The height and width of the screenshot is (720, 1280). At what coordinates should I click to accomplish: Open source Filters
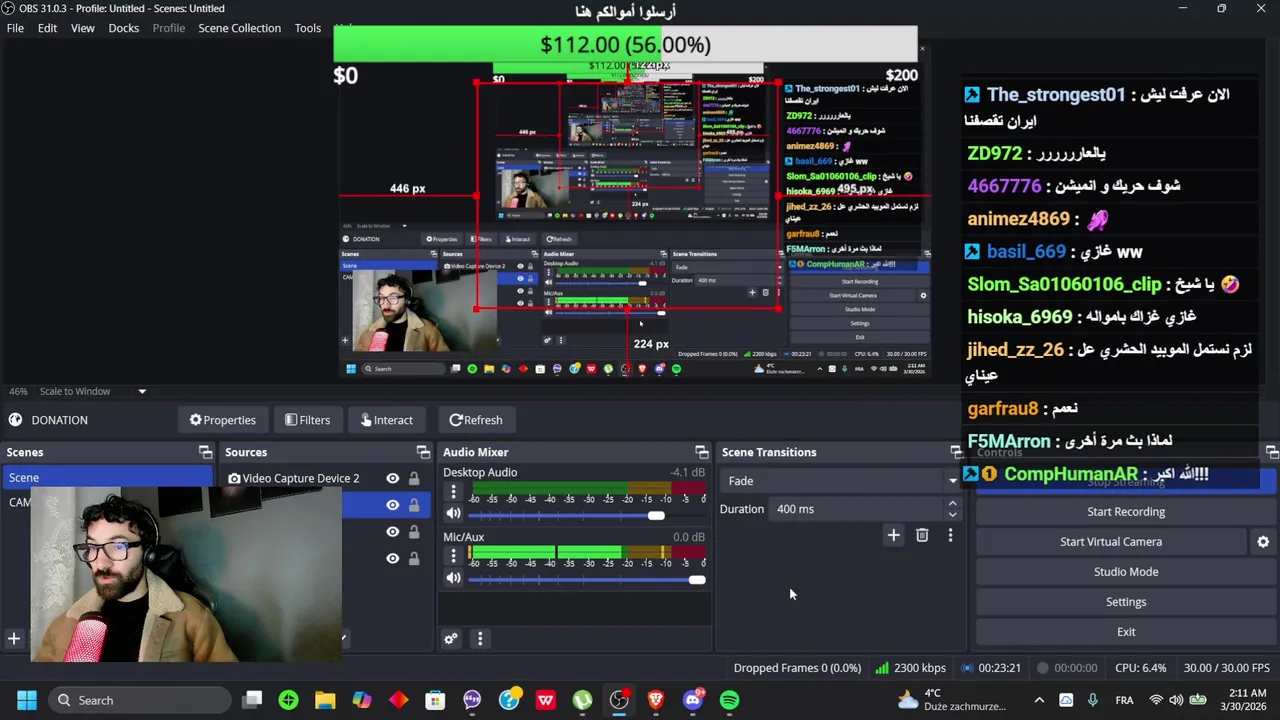tap(307, 420)
